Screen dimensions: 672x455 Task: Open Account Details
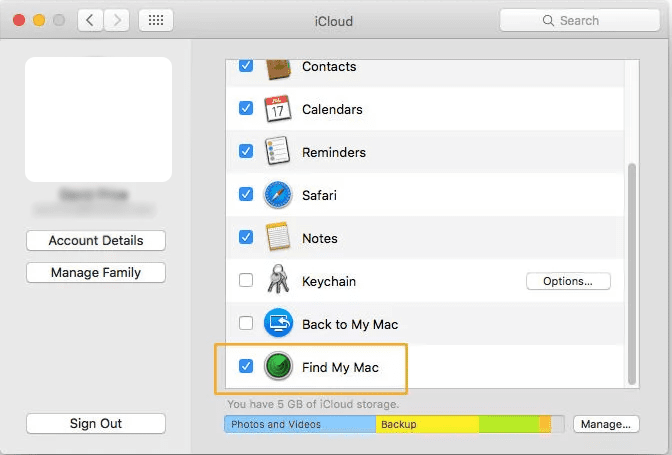(96, 241)
